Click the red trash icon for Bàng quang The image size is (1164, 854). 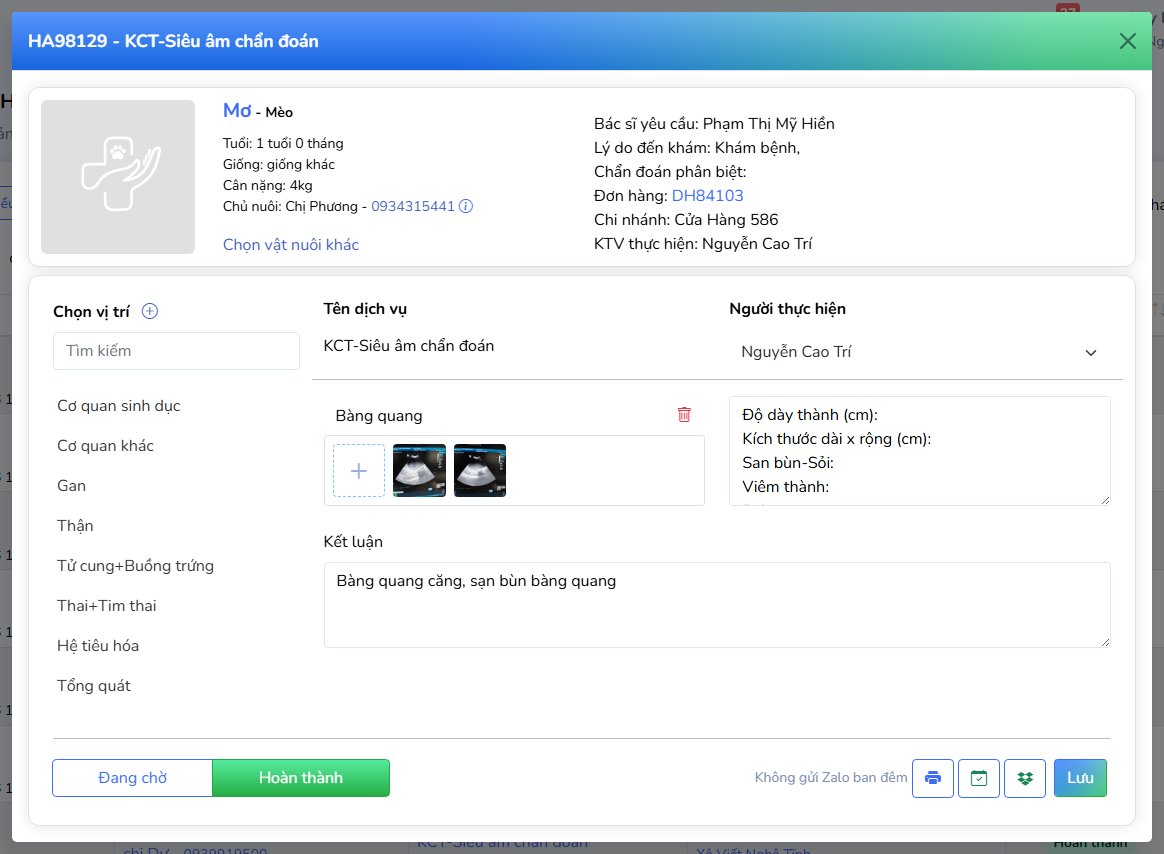(x=684, y=414)
